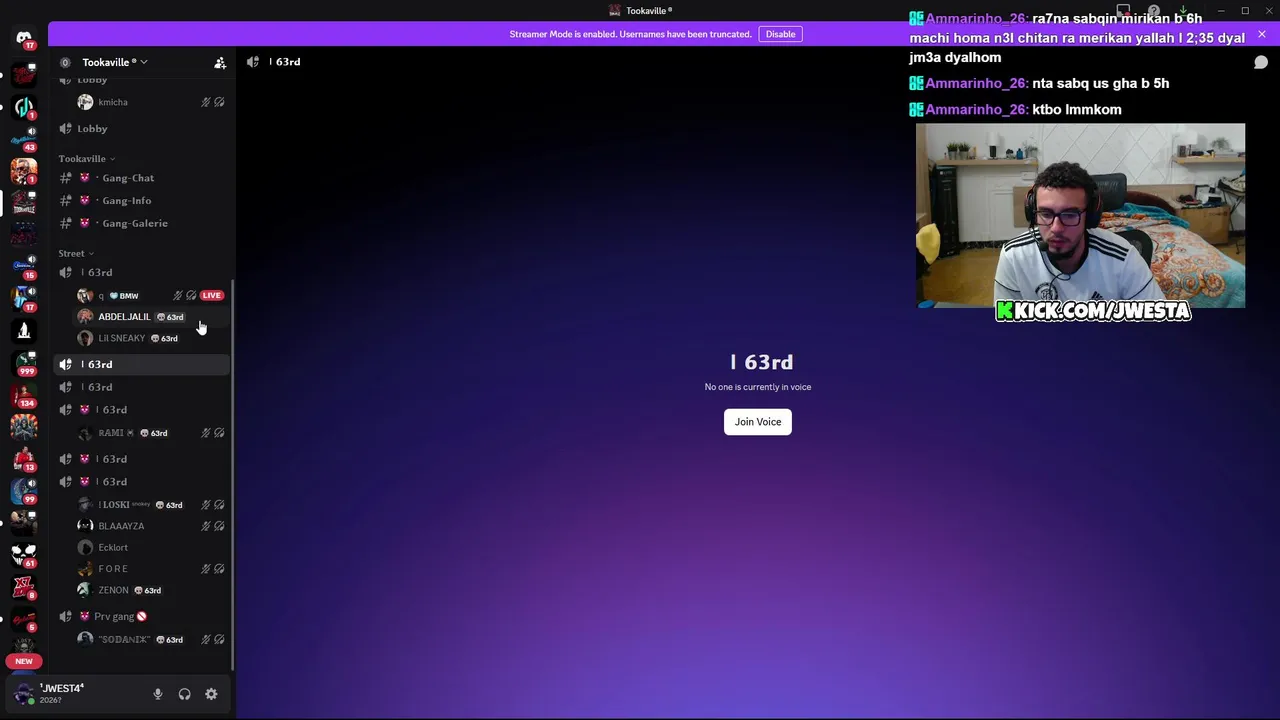Open white silhouette server icon
The image size is (1280, 720).
pyautogui.click(x=24, y=330)
